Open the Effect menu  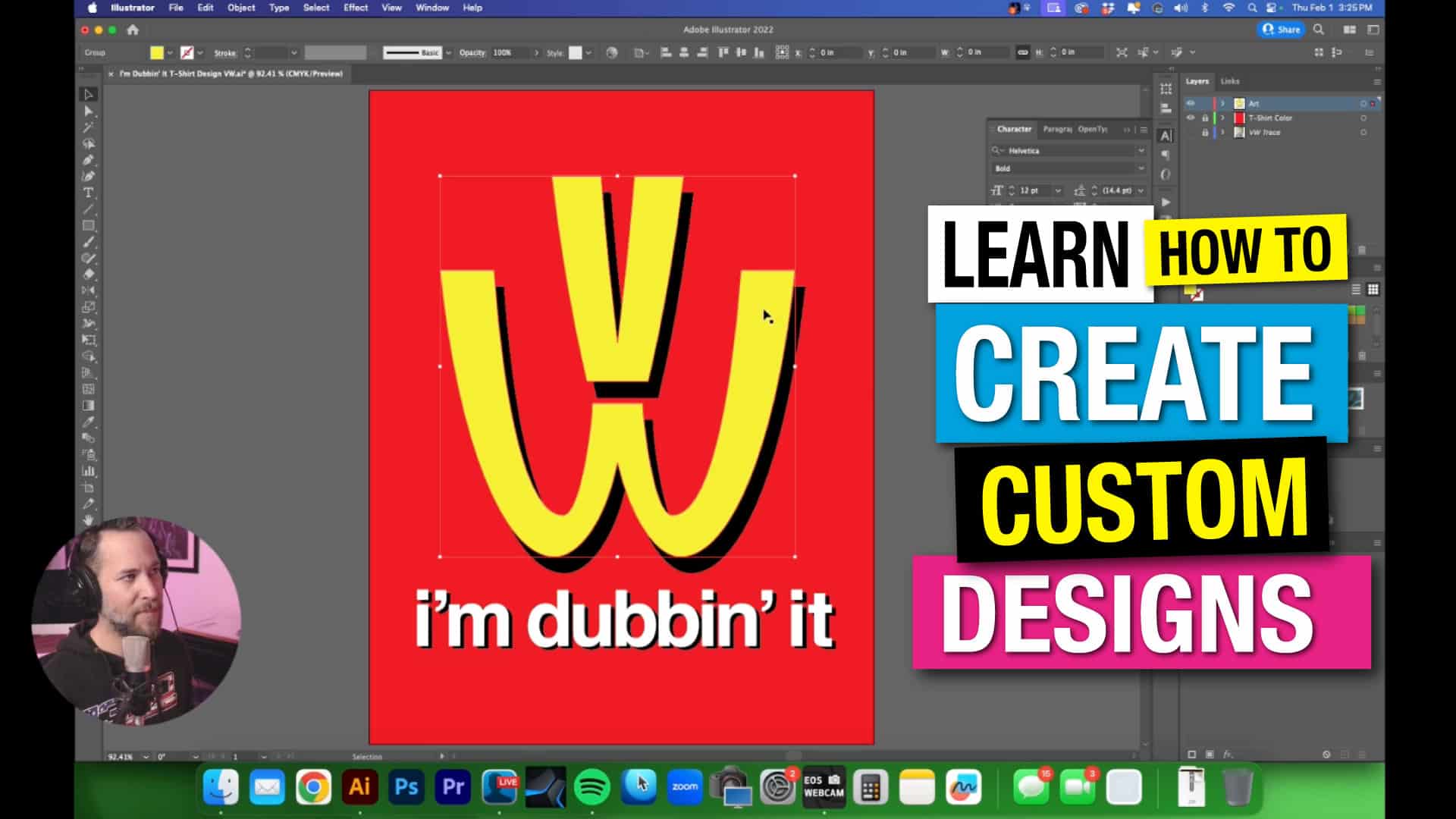(355, 8)
